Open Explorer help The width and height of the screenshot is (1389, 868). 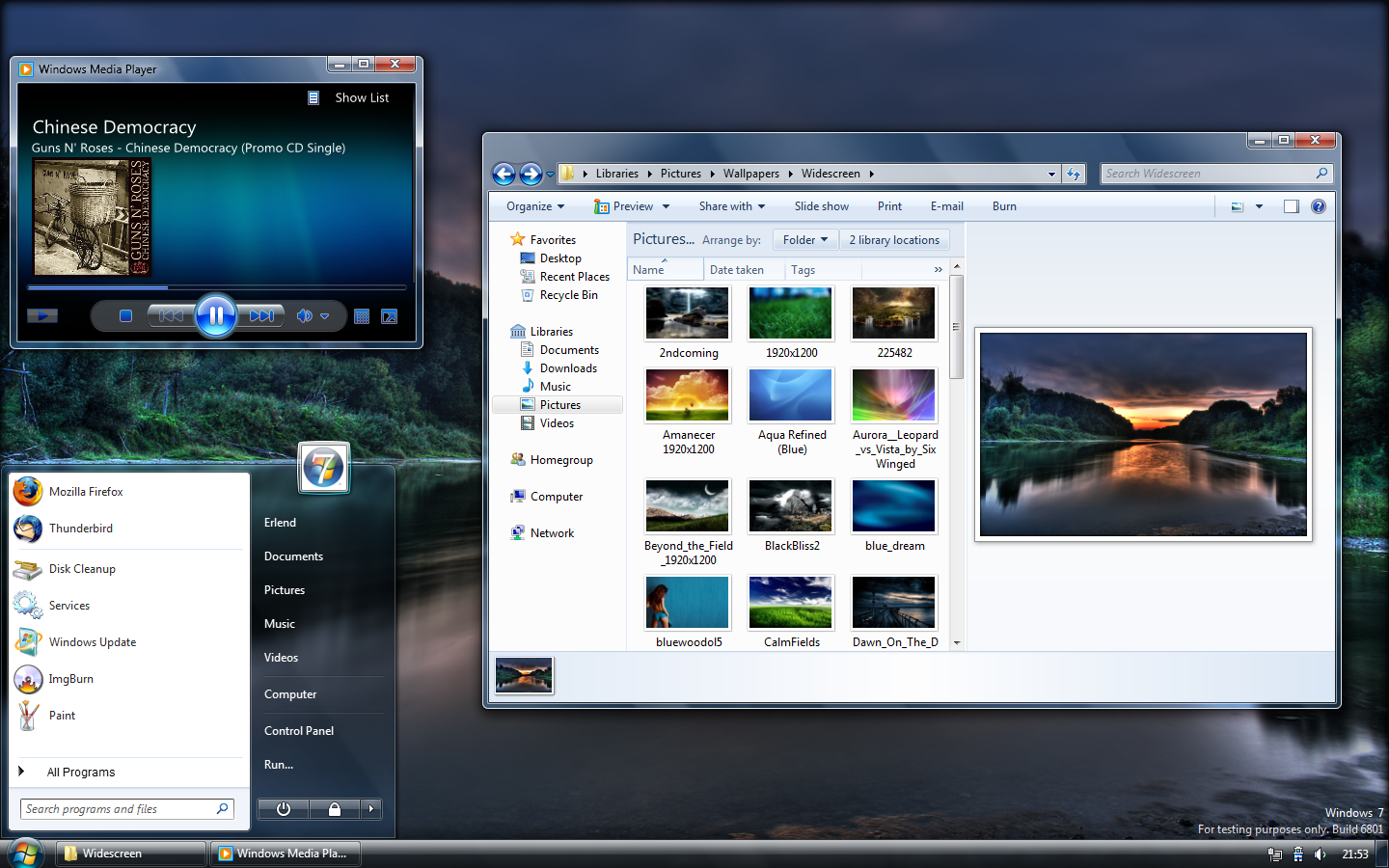(1319, 206)
